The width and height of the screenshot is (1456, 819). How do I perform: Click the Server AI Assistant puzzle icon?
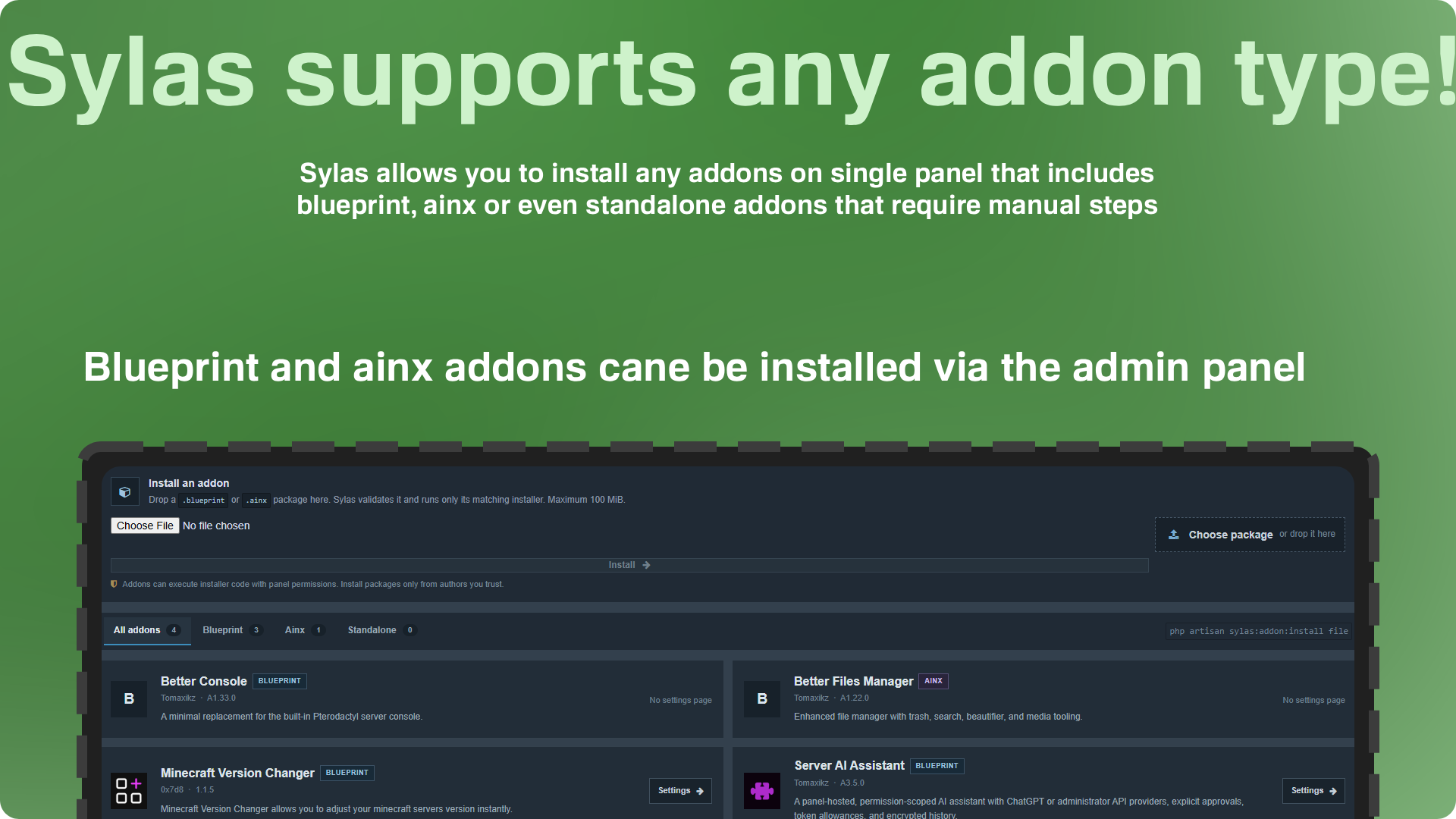762,791
